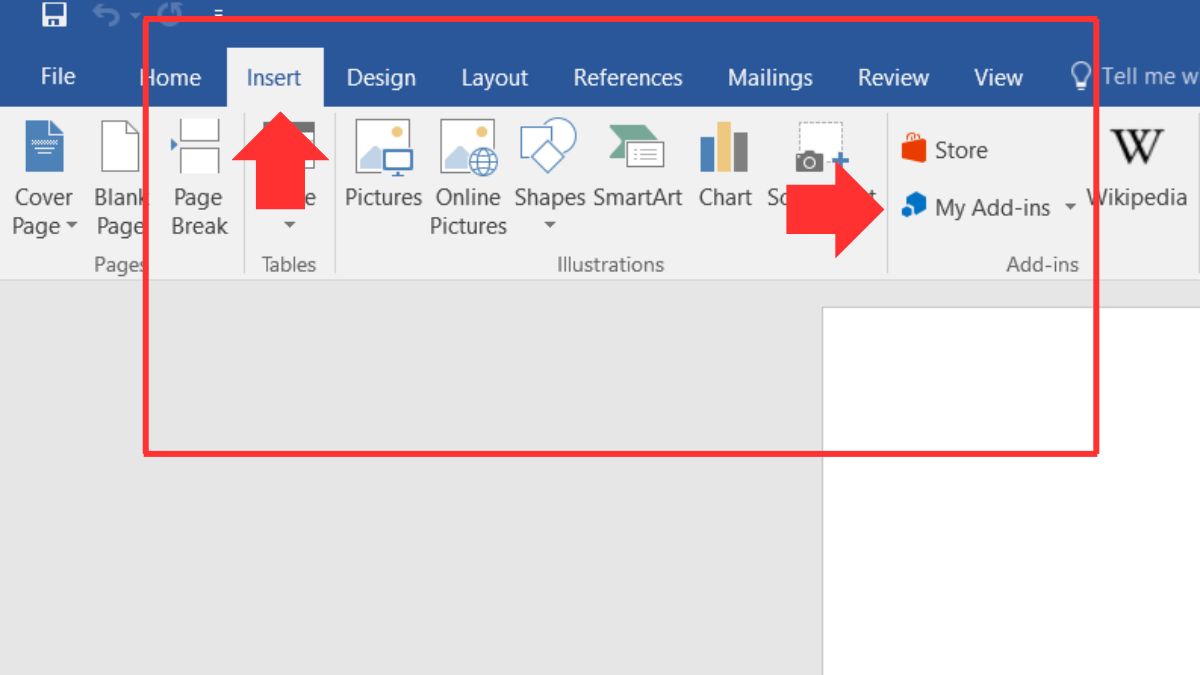Insert a Cover Page
Image resolution: width=1200 pixels, height=675 pixels.
[x=44, y=177]
